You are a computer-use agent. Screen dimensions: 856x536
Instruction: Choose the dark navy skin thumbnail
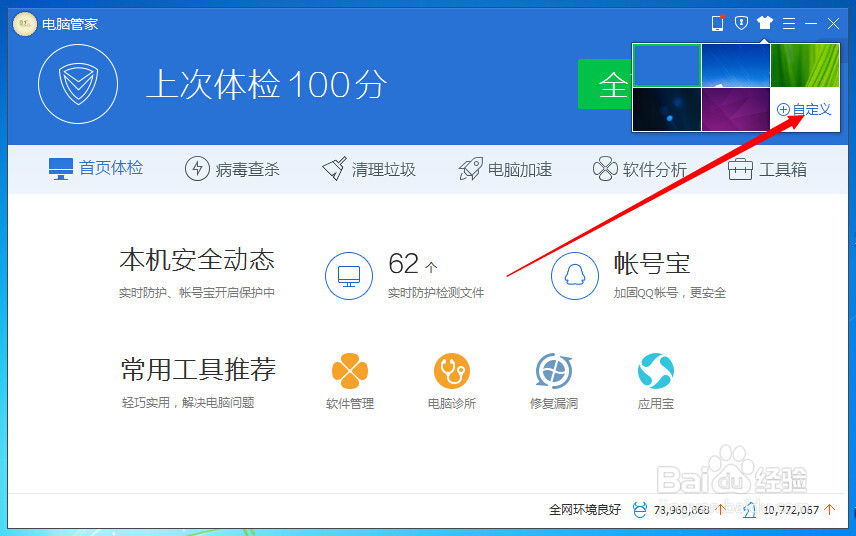[x=667, y=110]
